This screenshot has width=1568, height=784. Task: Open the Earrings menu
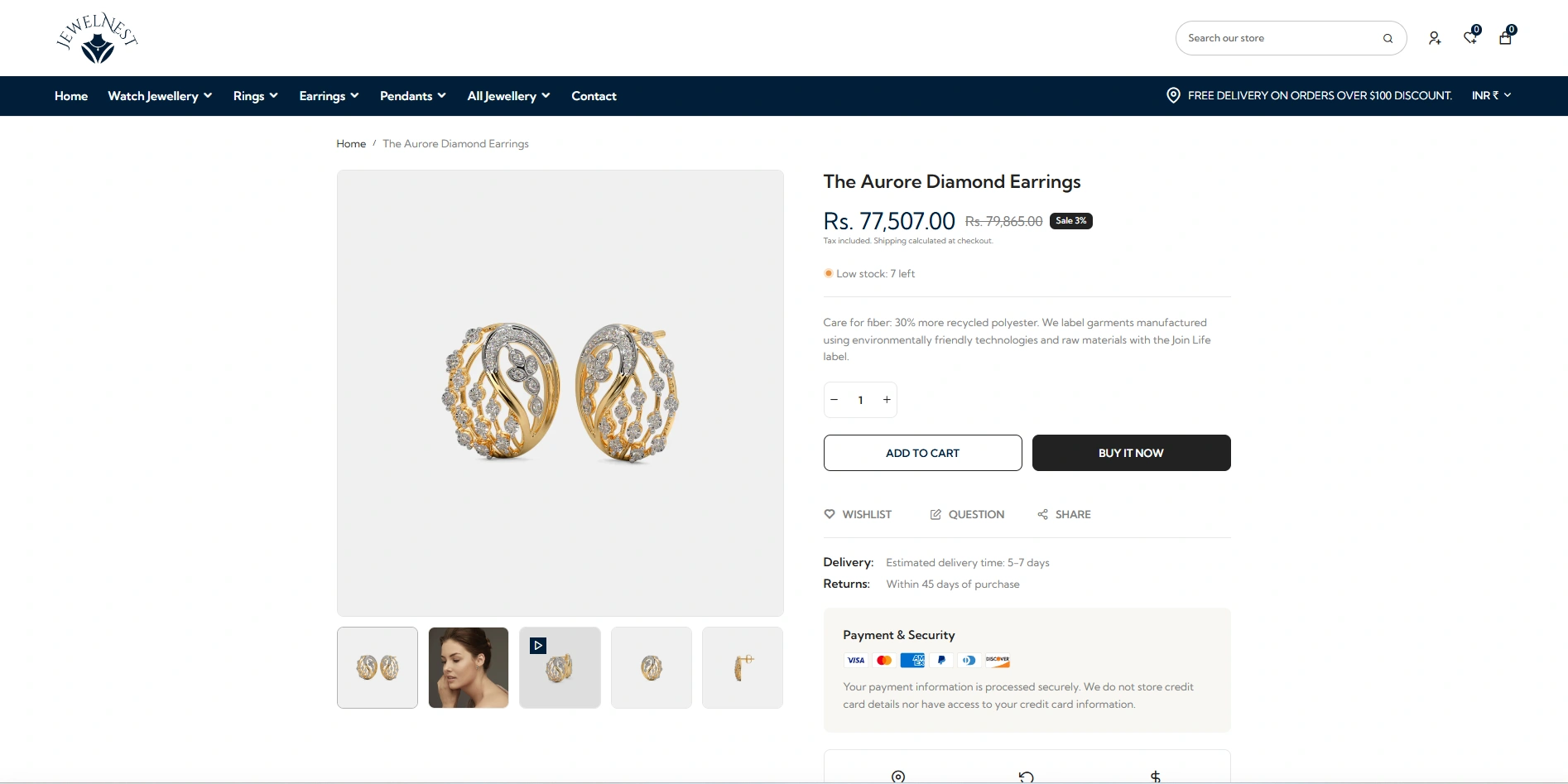pos(329,96)
